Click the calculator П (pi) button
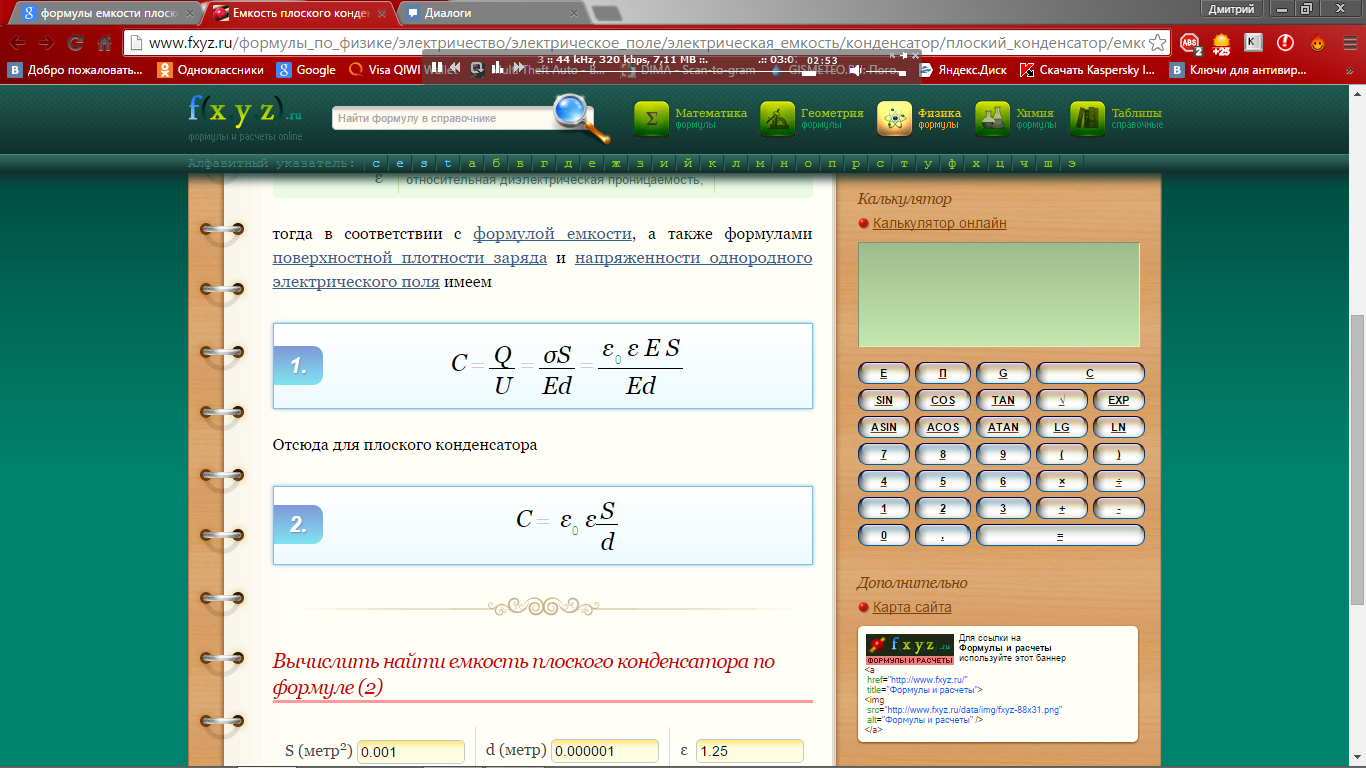This screenshot has width=1366, height=768. click(943, 373)
